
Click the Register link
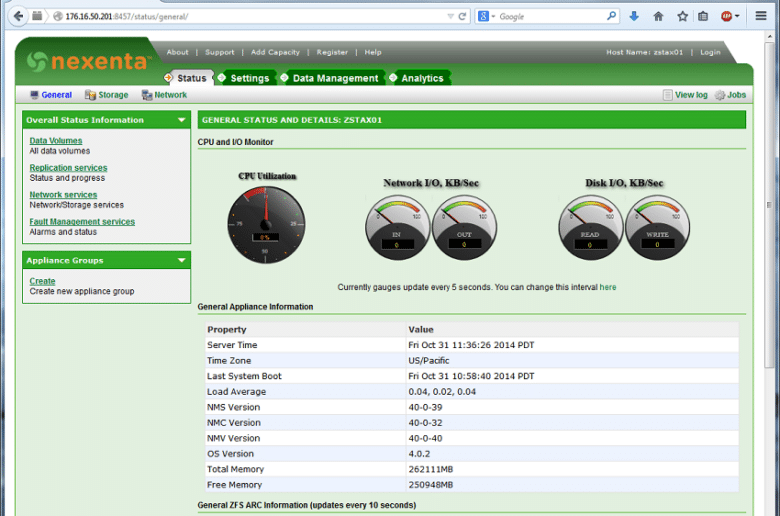(x=332, y=52)
